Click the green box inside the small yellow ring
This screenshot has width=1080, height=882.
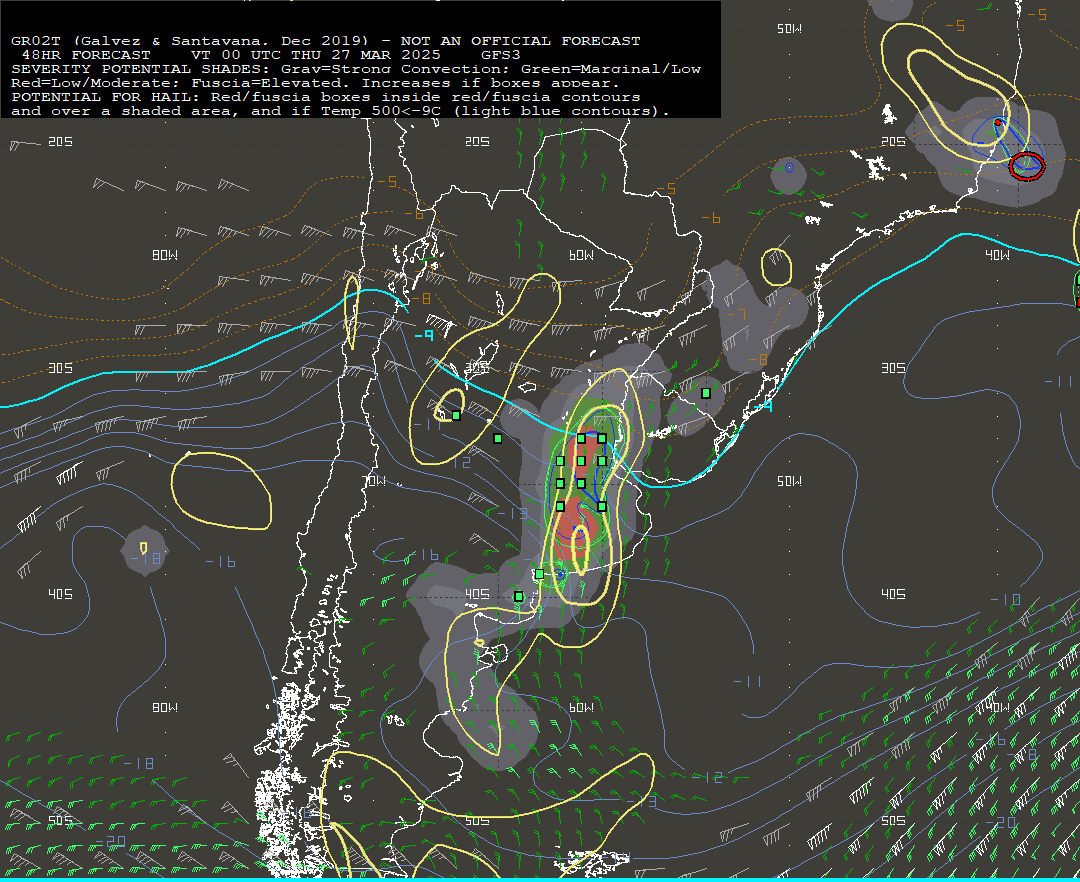click(x=456, y=415)
